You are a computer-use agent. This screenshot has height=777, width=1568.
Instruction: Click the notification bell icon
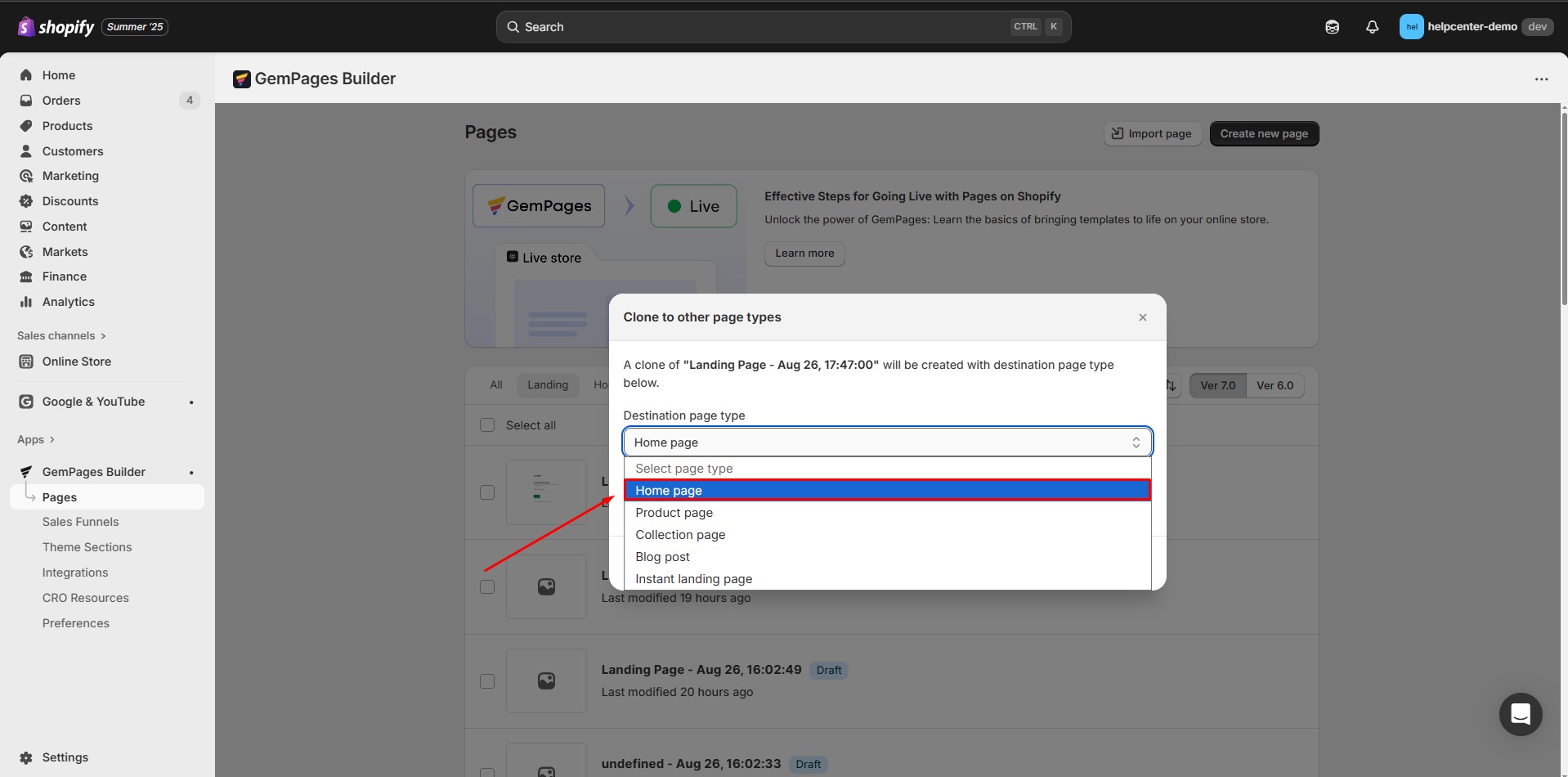coord(1372,27)
